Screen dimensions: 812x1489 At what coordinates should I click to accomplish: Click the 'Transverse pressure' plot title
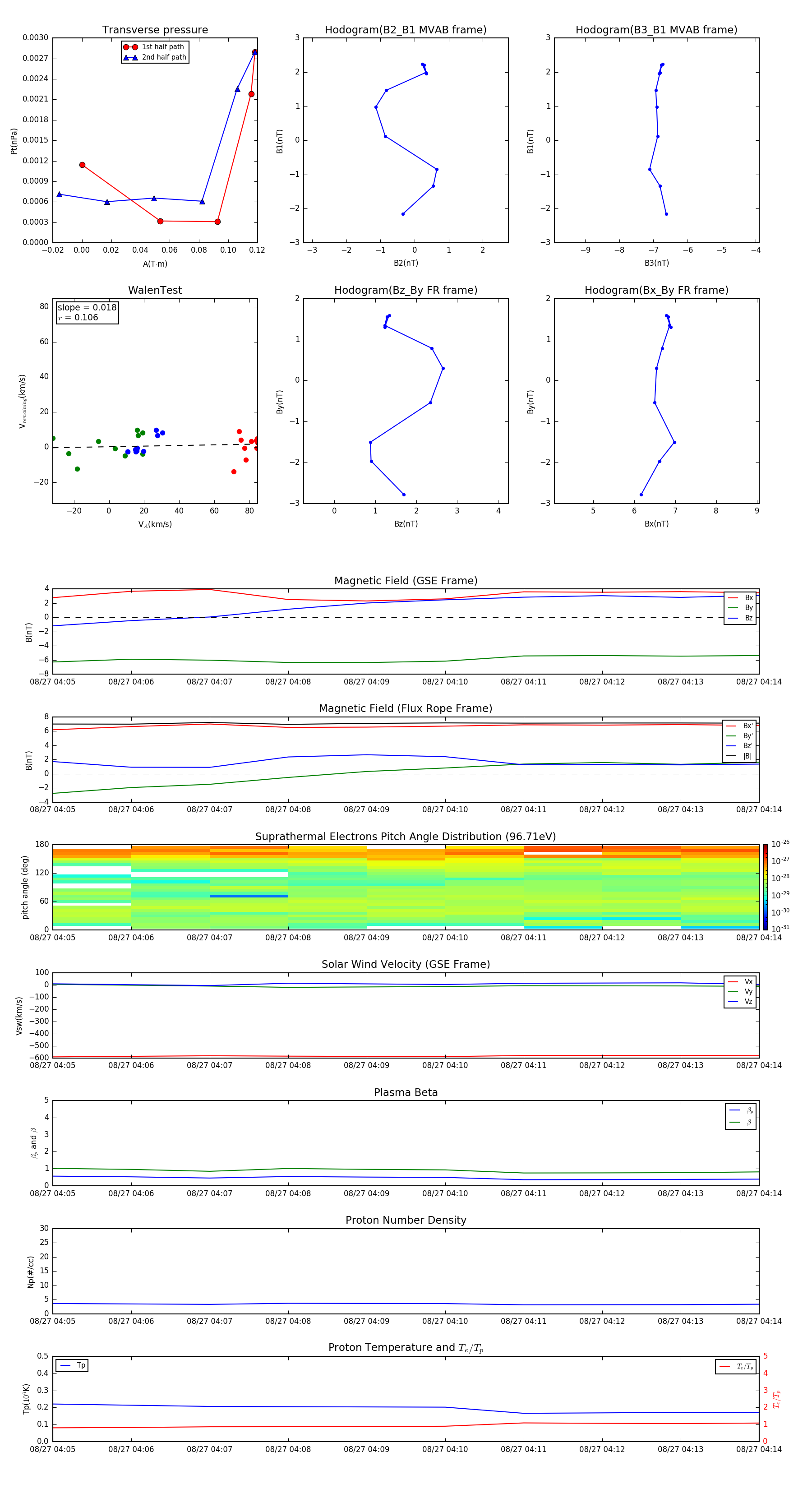[x=155, y=30]
